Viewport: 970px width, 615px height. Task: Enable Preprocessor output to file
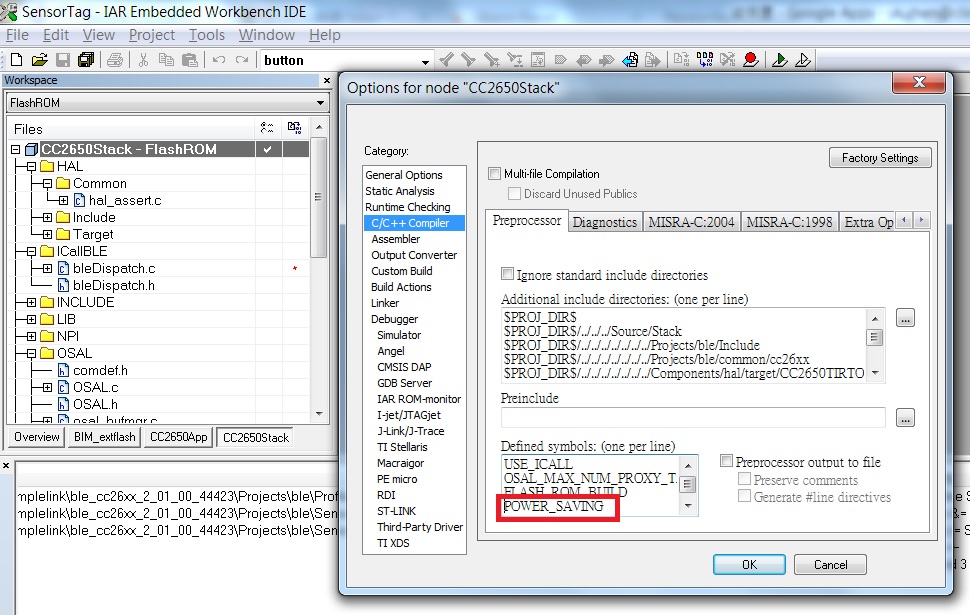pyautogui.click(x=726, y=461)
